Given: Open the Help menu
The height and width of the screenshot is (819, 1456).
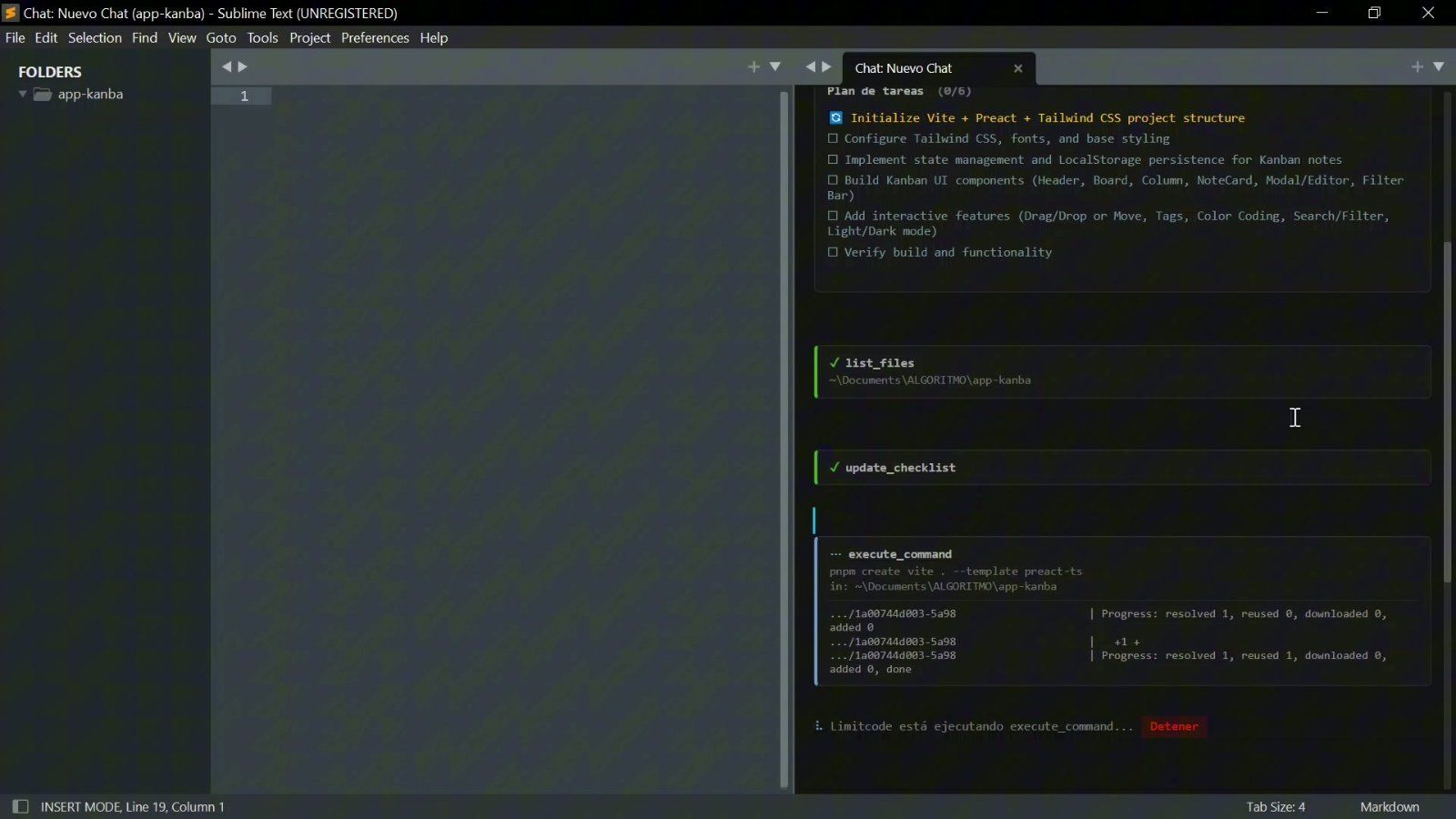Looking at the screenshot, I should pos(434,37).
